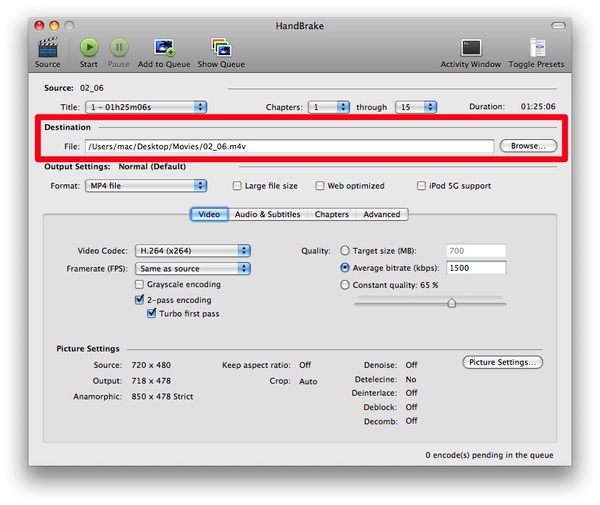This screenshot has width=600, height=505.
Task: Uncheck the 2-pass encoding checkbox
Action: pos(139,300)
